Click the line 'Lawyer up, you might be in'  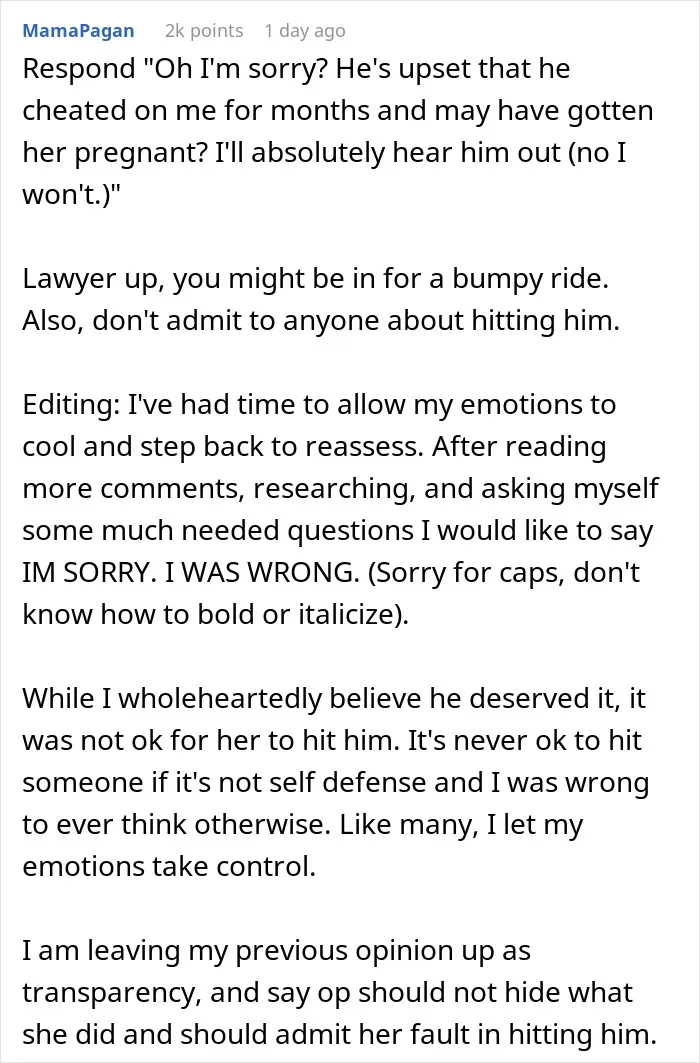tap(316, 279)
